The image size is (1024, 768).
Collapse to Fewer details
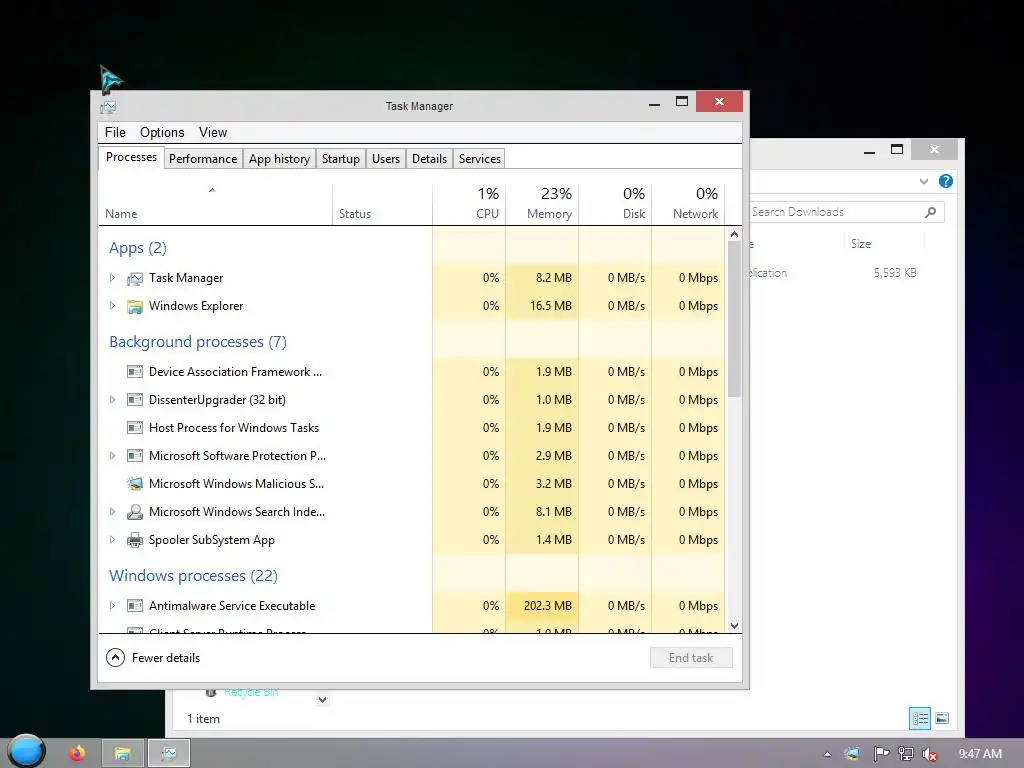click(153, 658)
